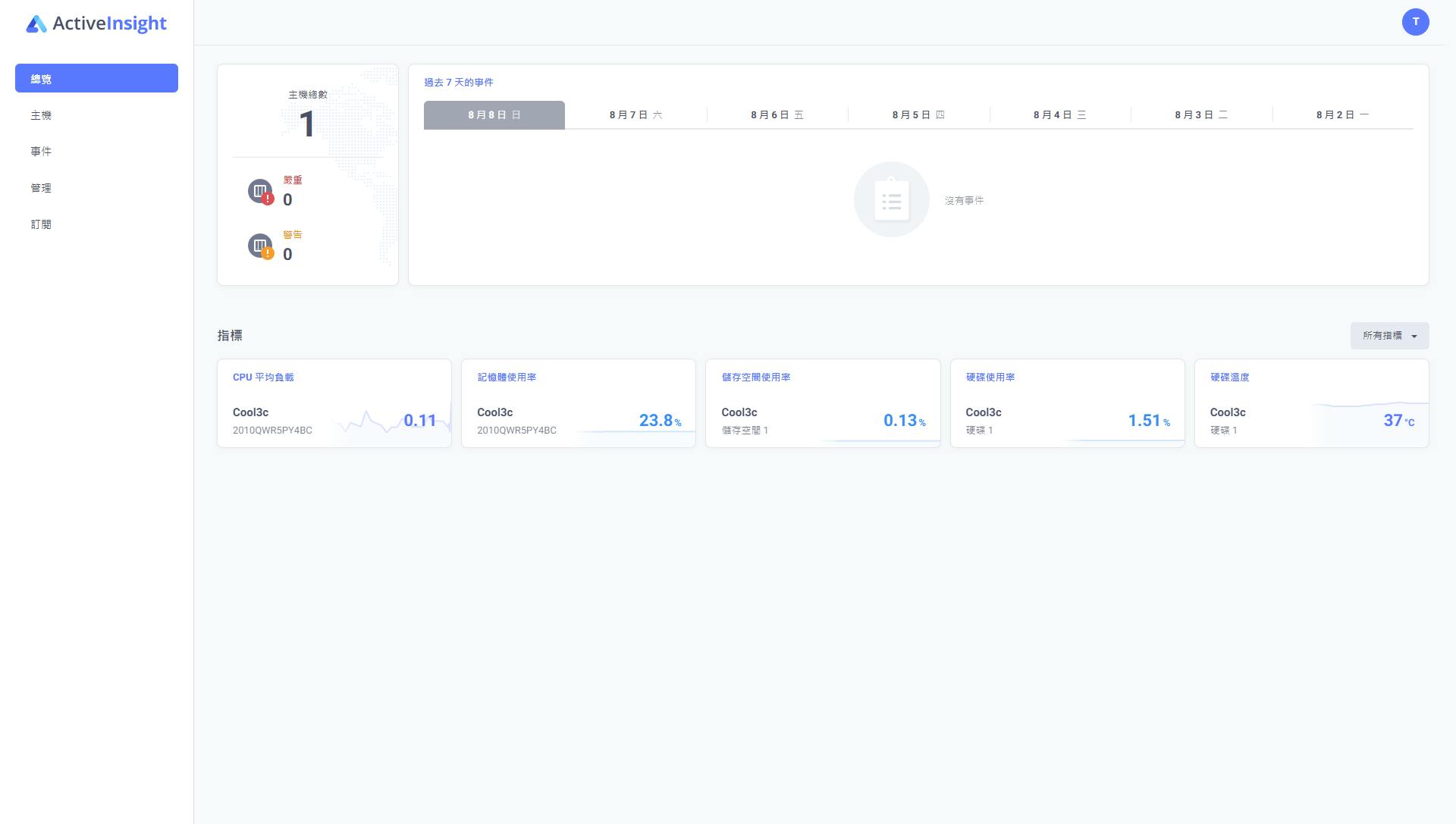1456x824 pixels.
Task: Click the empty events clipboard icon
Action: (x=891, y=199)
